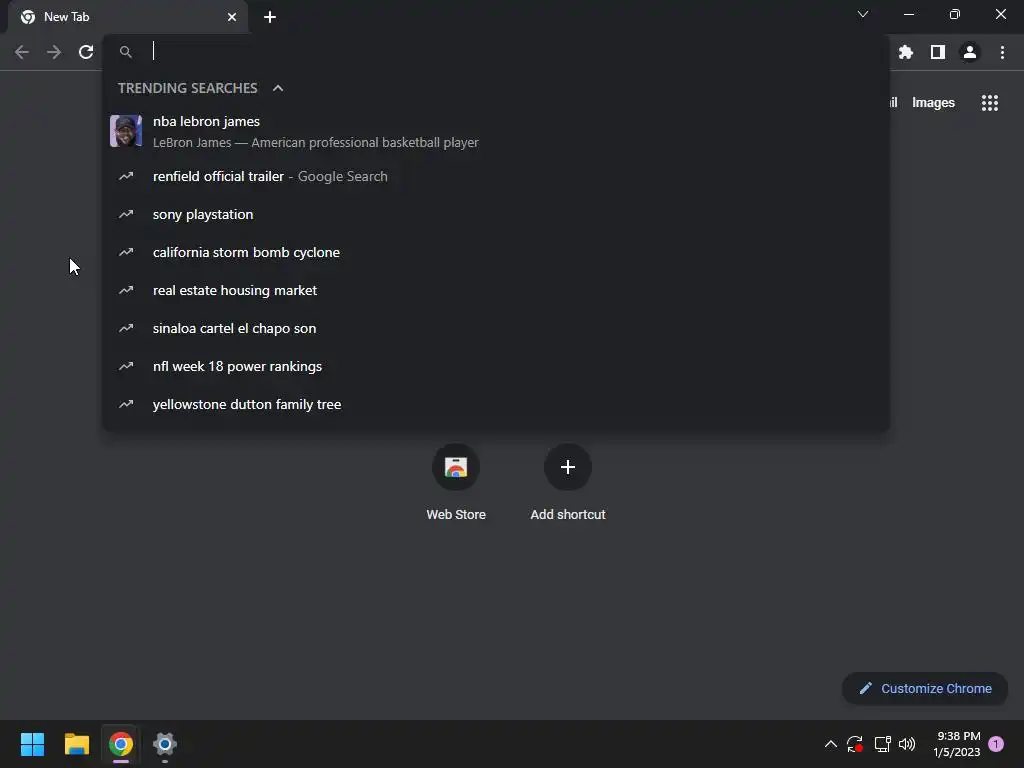Open the Extensions puzzle icon

pyautogui.click(x=905, y=52)
